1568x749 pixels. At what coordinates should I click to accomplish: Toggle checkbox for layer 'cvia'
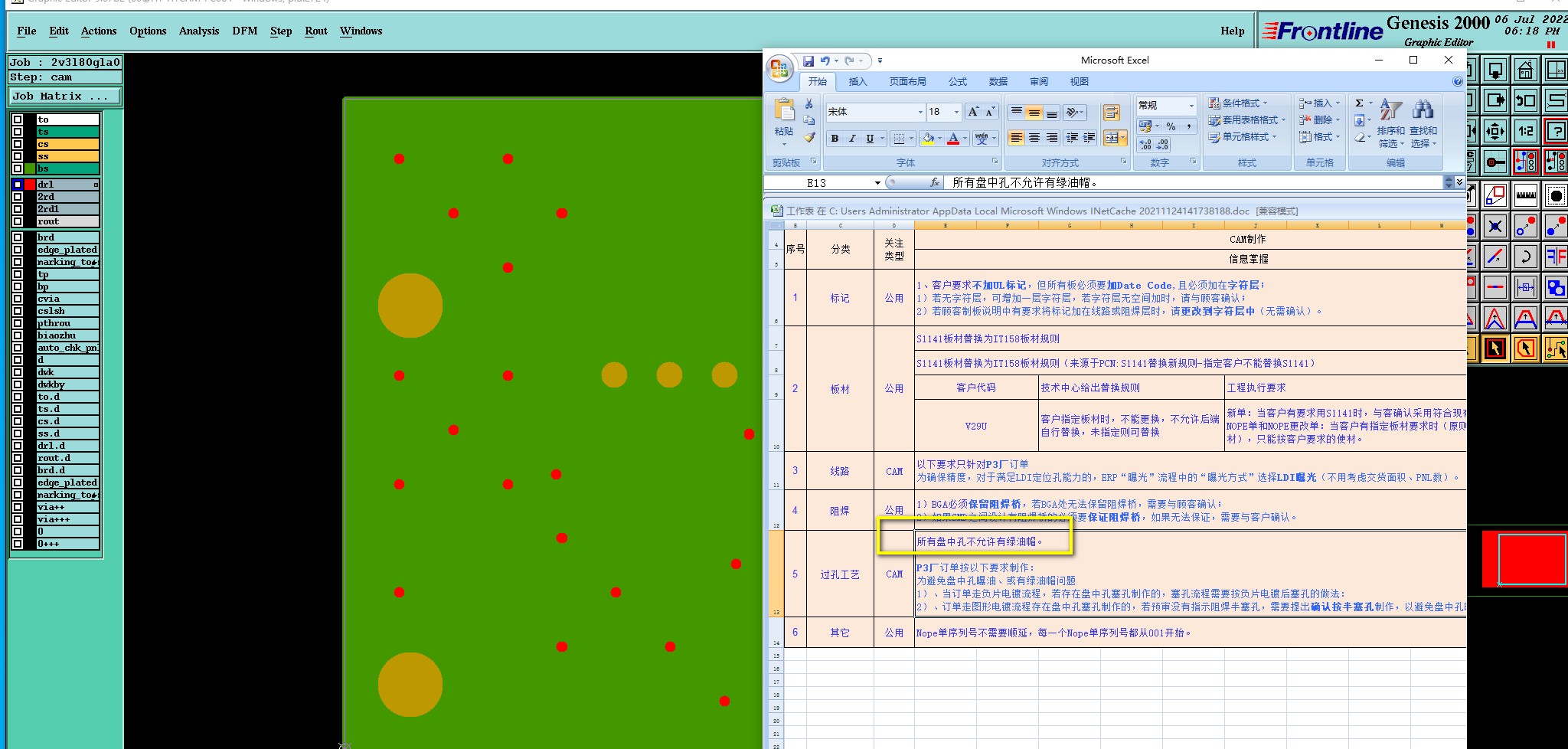[x=18, y=299]
